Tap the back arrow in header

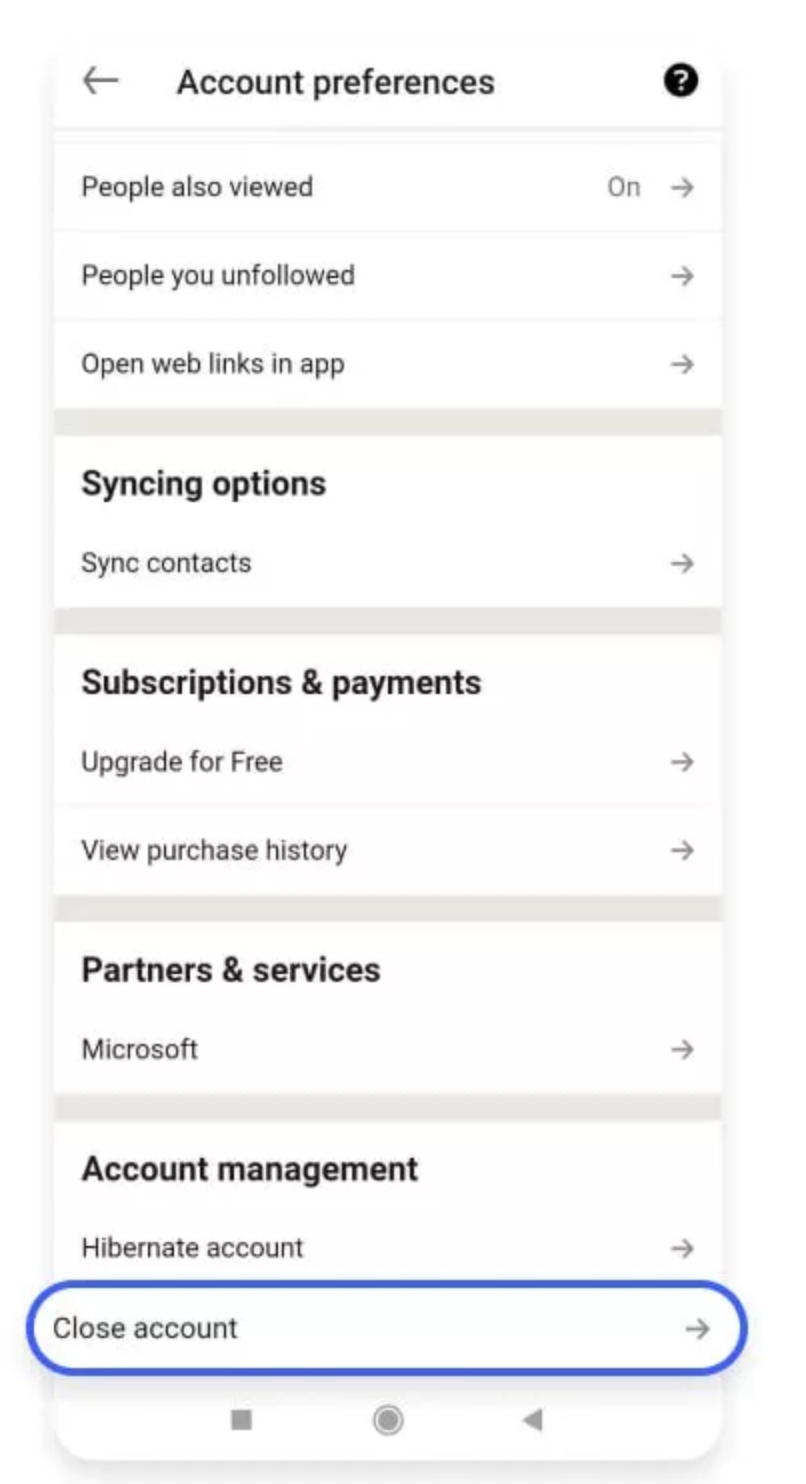click(x=100, y=81)
